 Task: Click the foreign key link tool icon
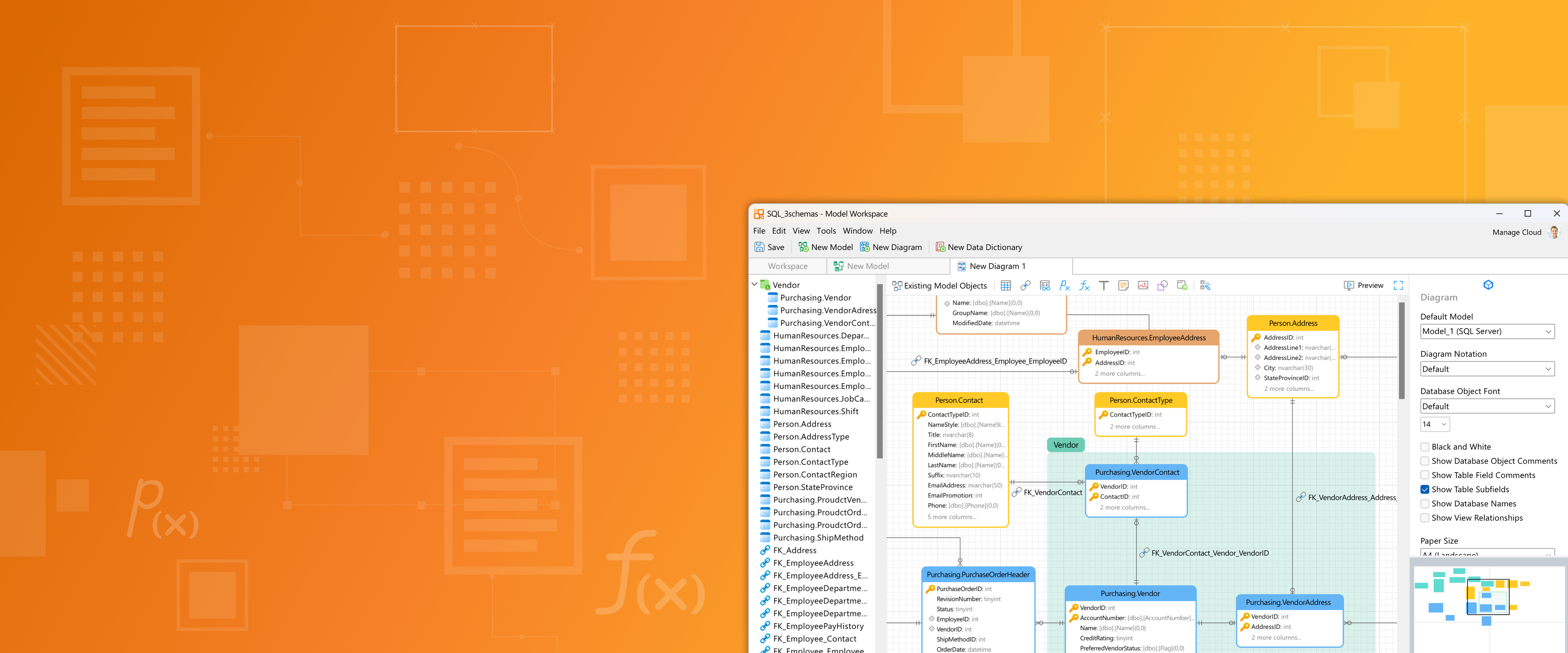(1025, 285)
